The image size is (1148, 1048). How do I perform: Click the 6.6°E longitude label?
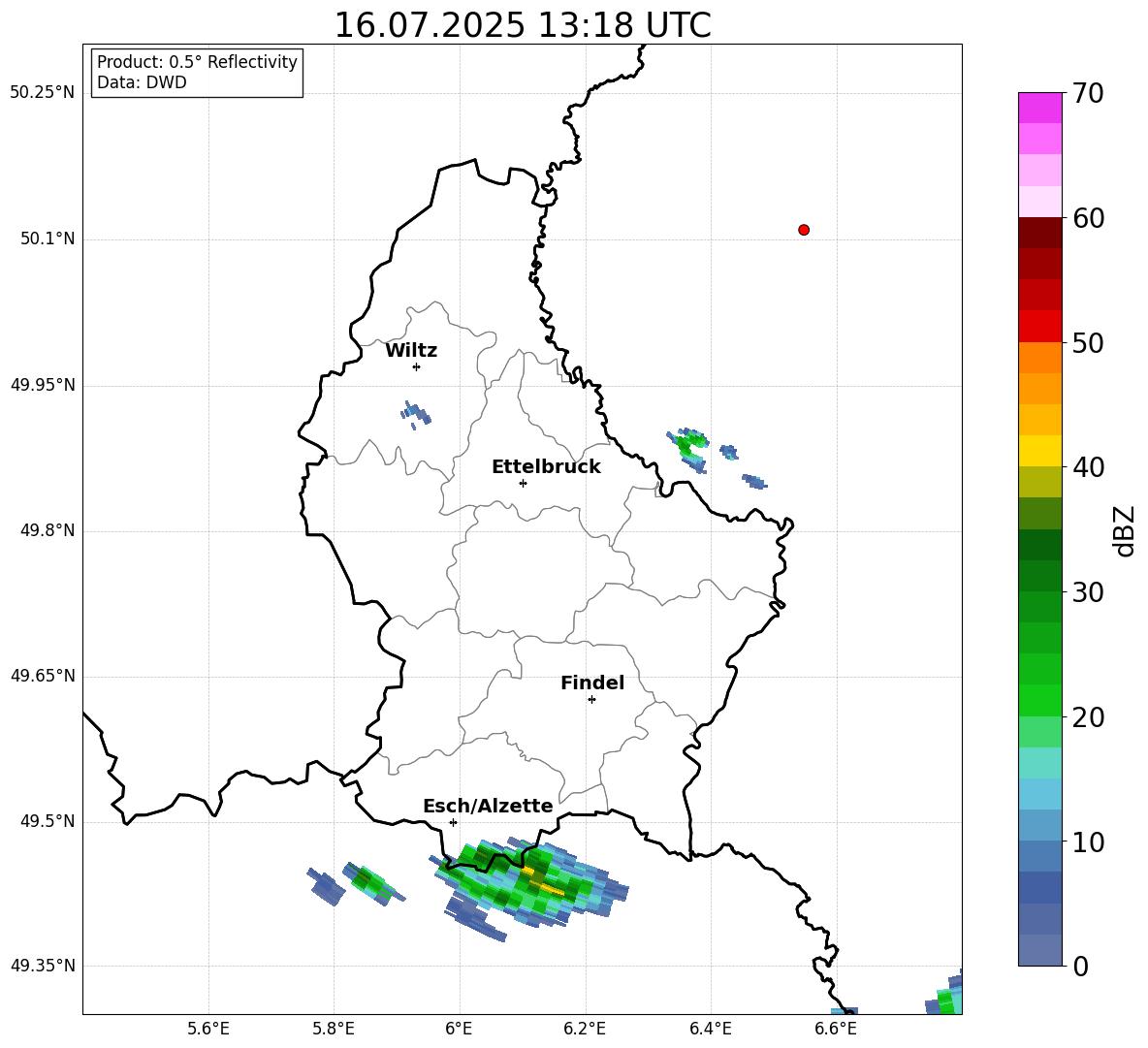pos(836,1029)
